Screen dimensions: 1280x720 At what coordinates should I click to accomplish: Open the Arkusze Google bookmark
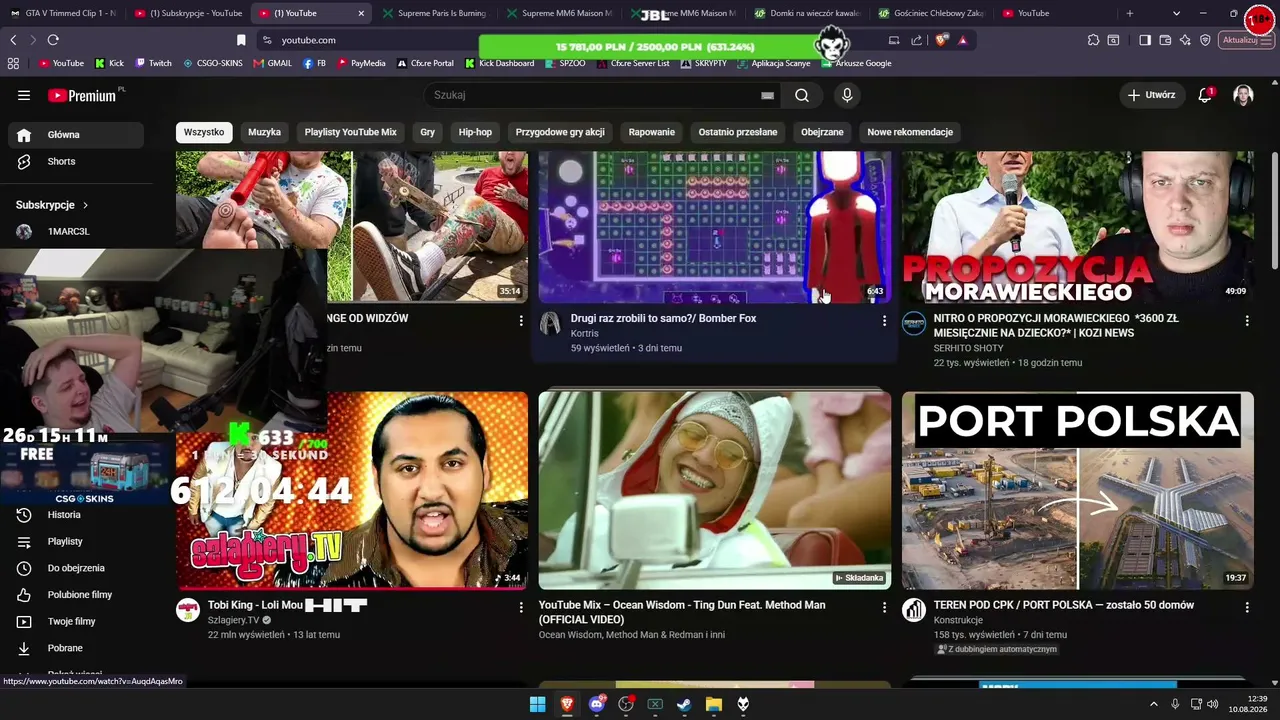(856, 63)
